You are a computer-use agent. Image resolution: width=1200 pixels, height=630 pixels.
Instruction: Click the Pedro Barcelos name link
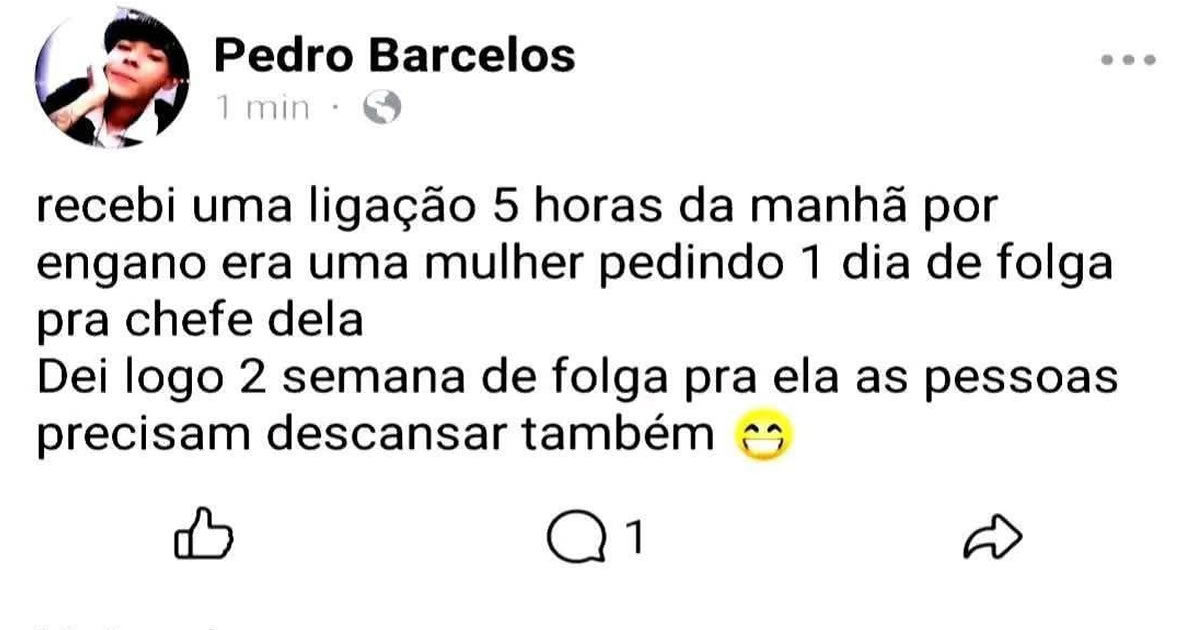395,55
